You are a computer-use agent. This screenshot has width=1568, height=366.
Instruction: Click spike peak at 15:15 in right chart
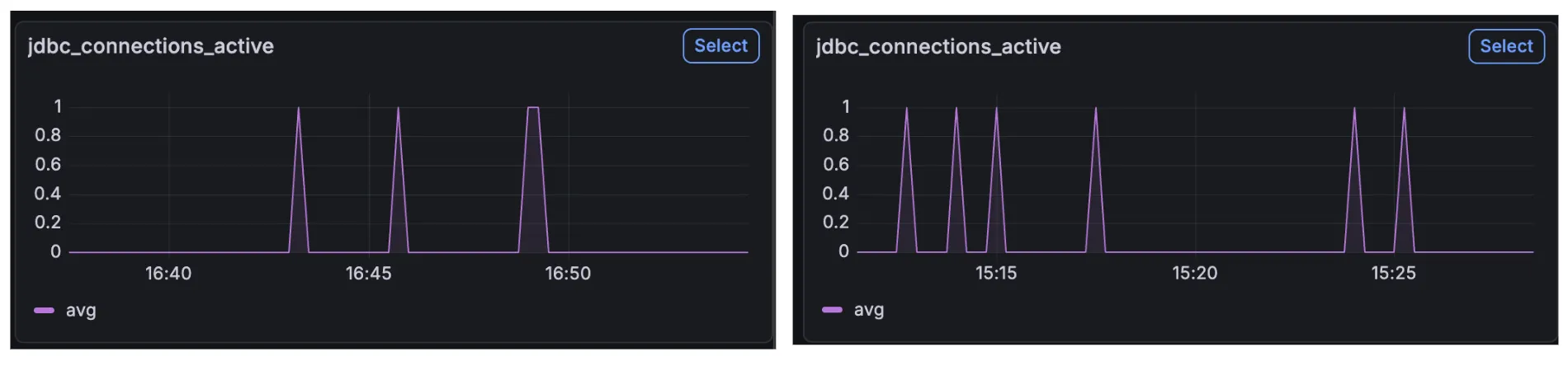[996, 109]
